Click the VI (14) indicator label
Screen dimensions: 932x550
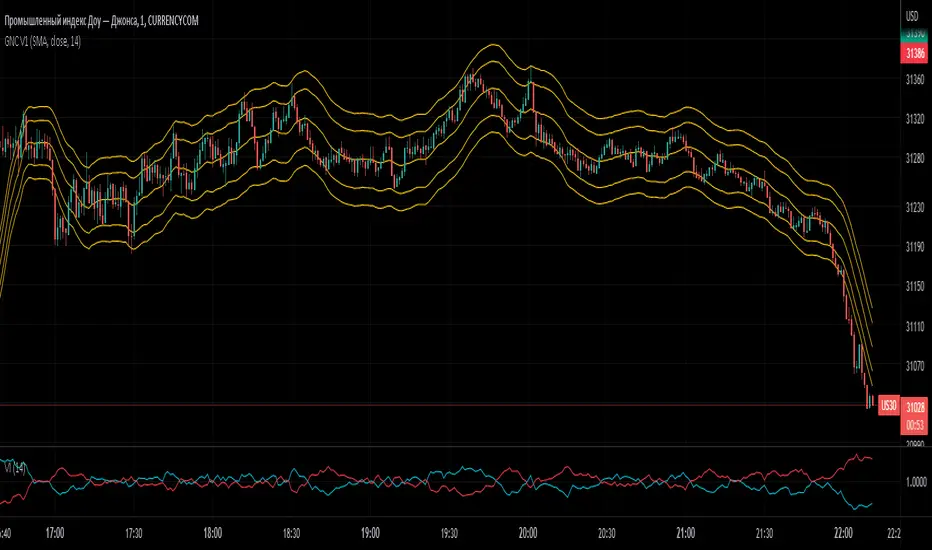tap(15, 467)
